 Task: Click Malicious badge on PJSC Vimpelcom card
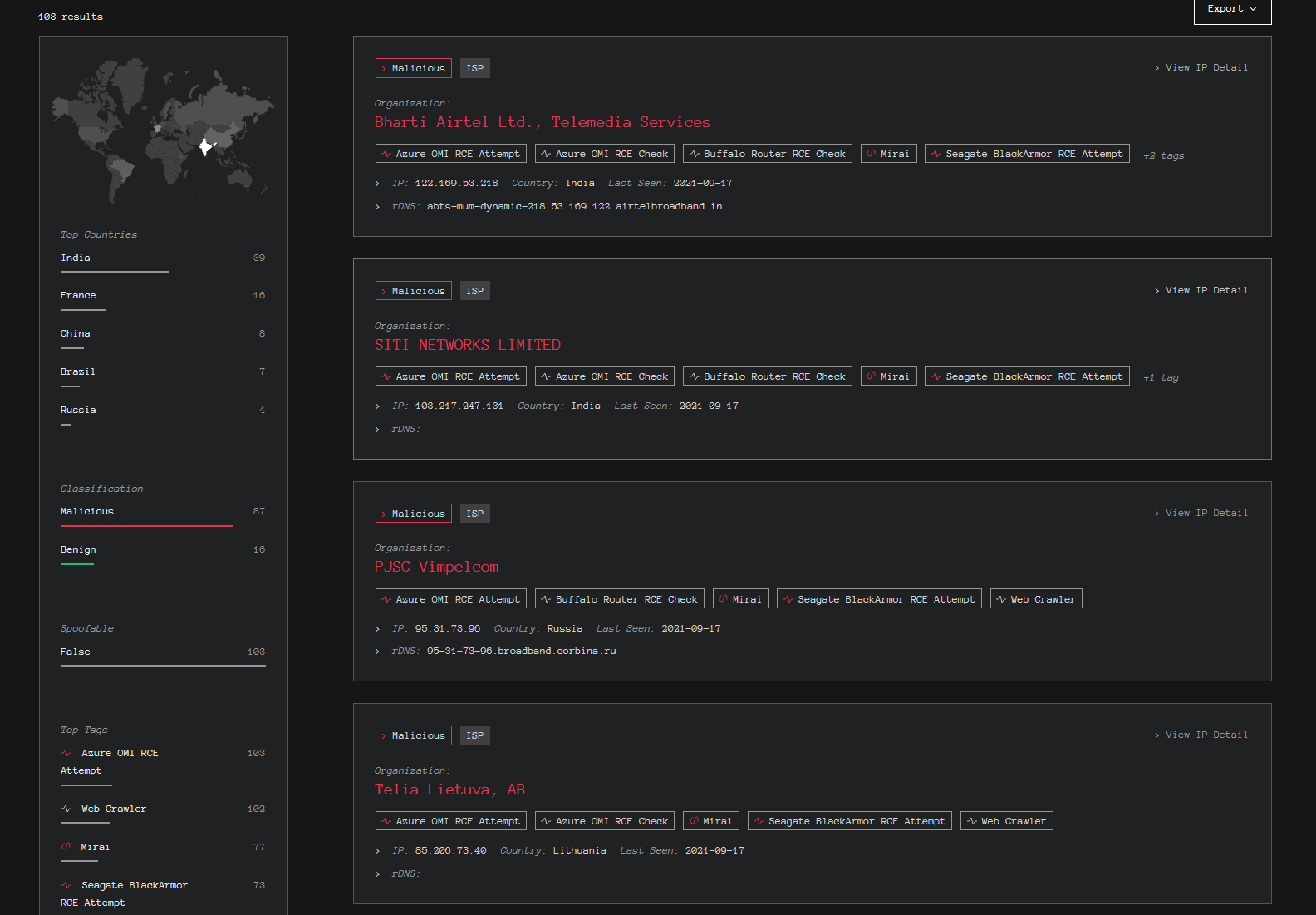414,514
